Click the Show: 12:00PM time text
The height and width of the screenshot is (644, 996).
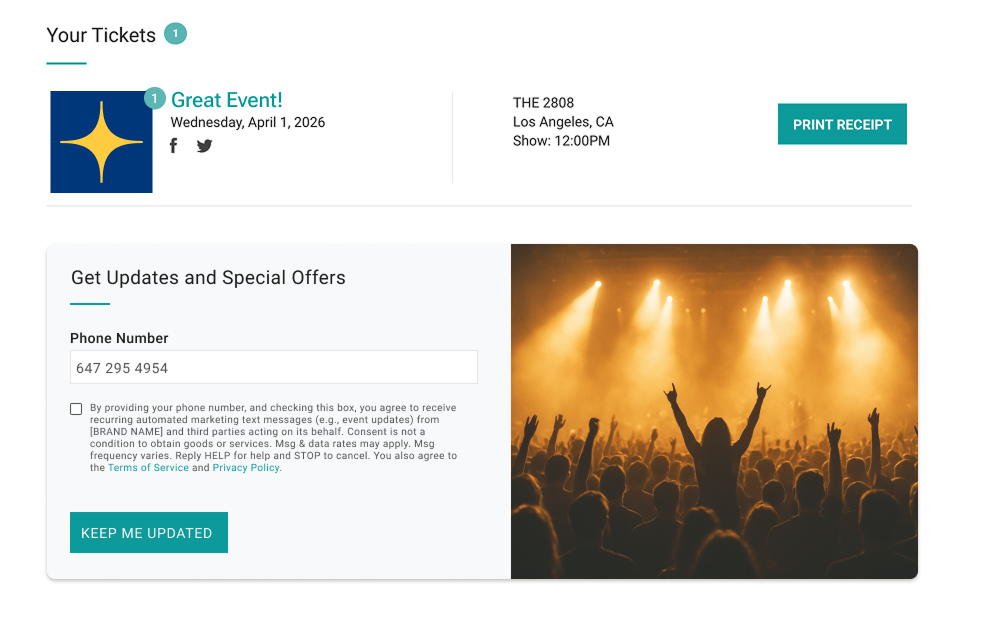coord(561,141)
